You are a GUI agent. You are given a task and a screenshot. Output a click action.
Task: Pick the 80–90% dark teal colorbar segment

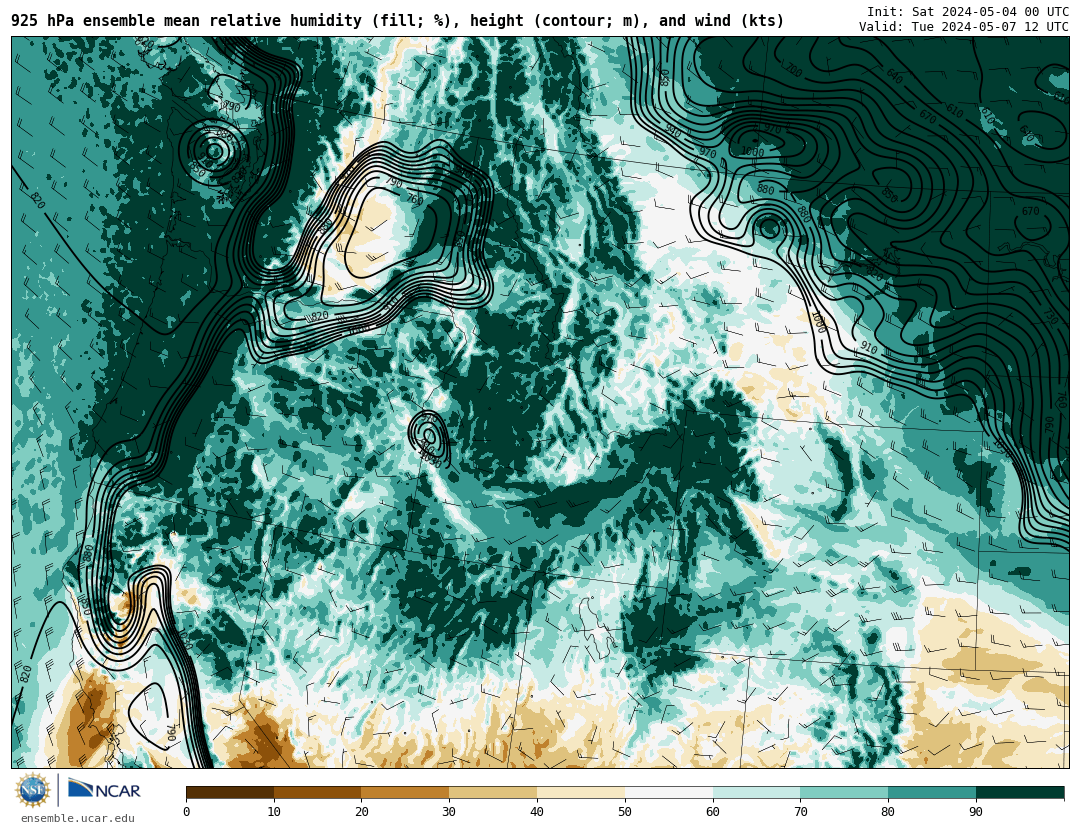tap(932, 793)
